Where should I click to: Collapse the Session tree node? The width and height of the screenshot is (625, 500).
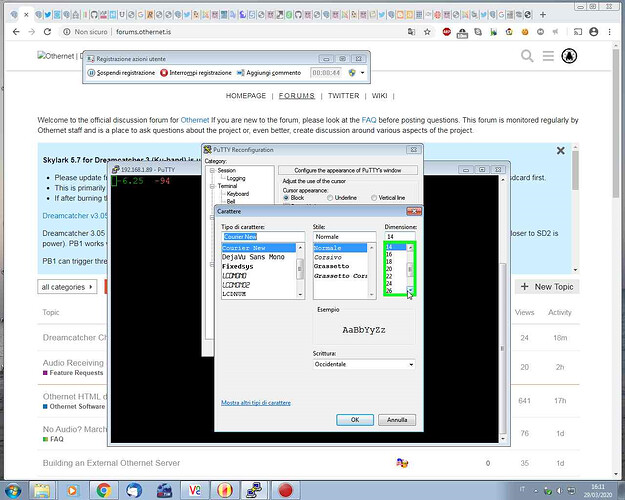(x=212, y=170)
